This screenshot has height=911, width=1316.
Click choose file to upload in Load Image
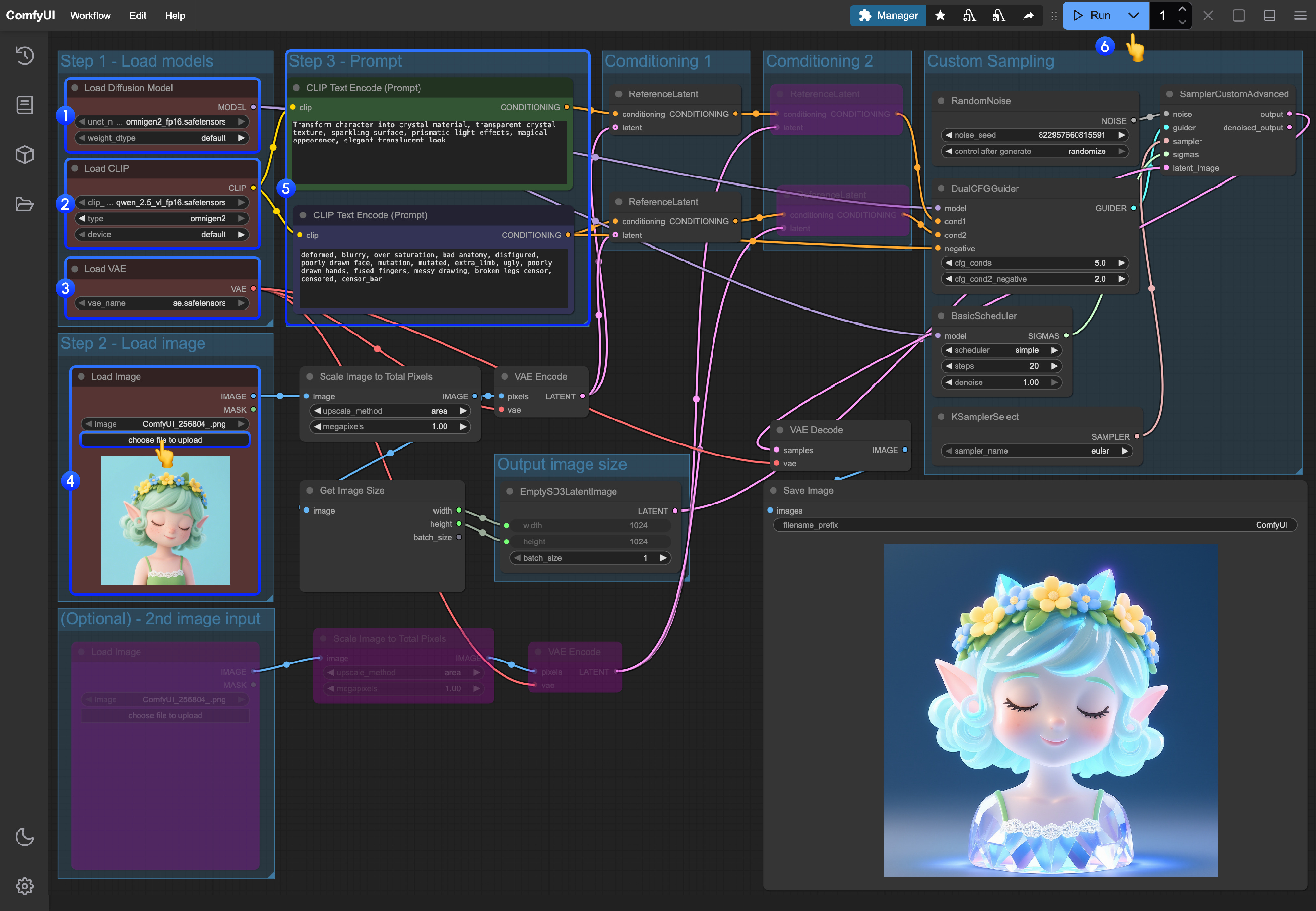165,440
